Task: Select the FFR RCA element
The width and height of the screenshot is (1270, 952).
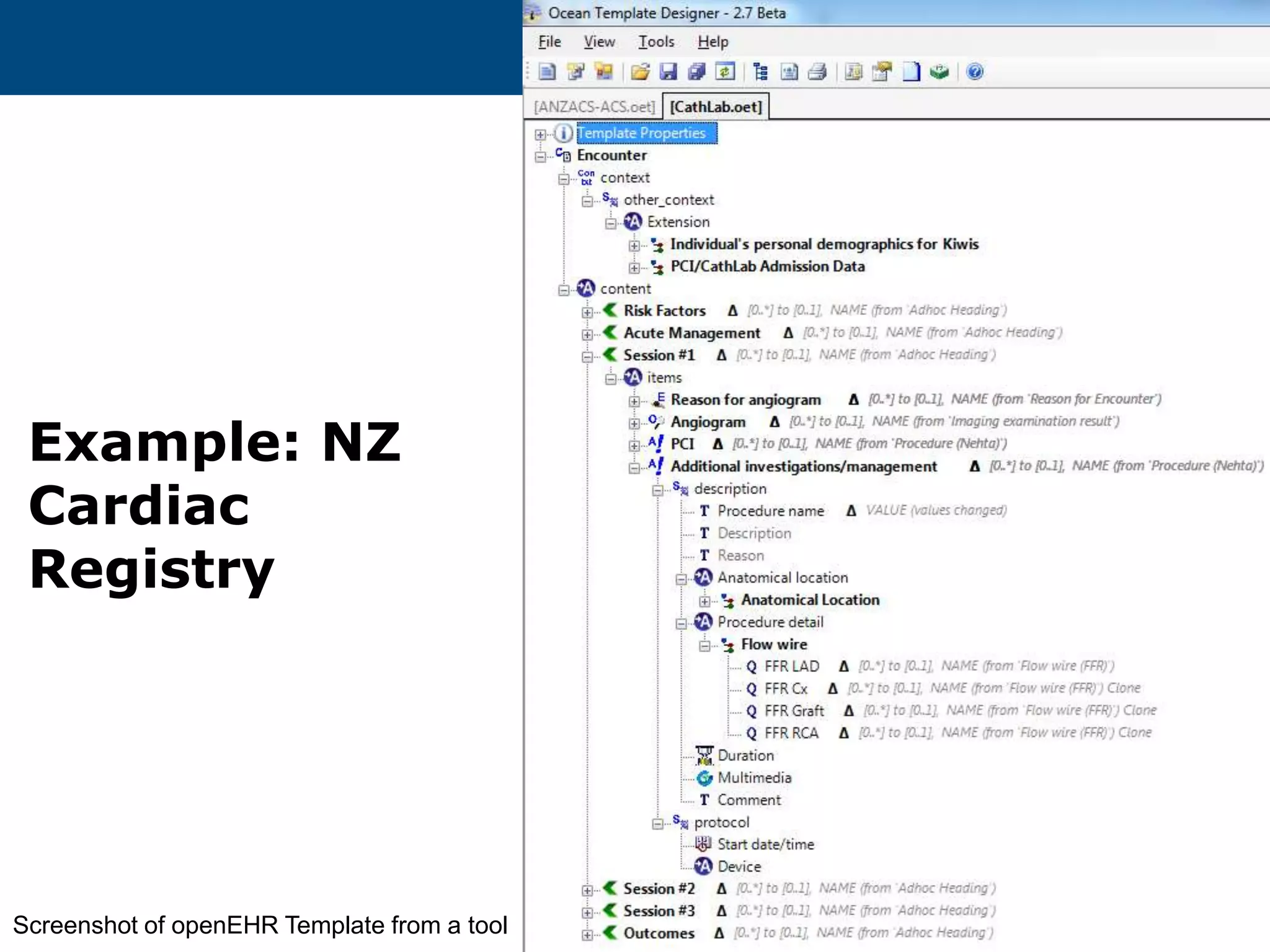Action: (791, 733)
